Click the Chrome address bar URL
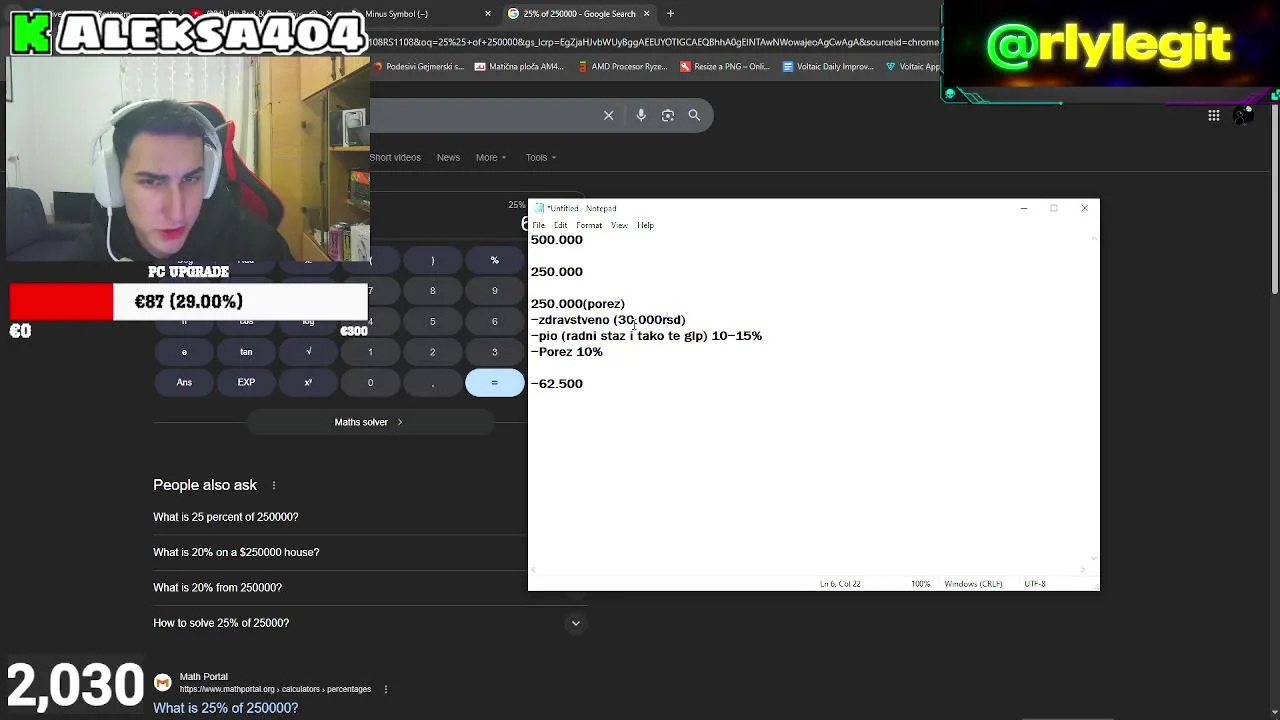1280x720 pixels. point(655,42)
